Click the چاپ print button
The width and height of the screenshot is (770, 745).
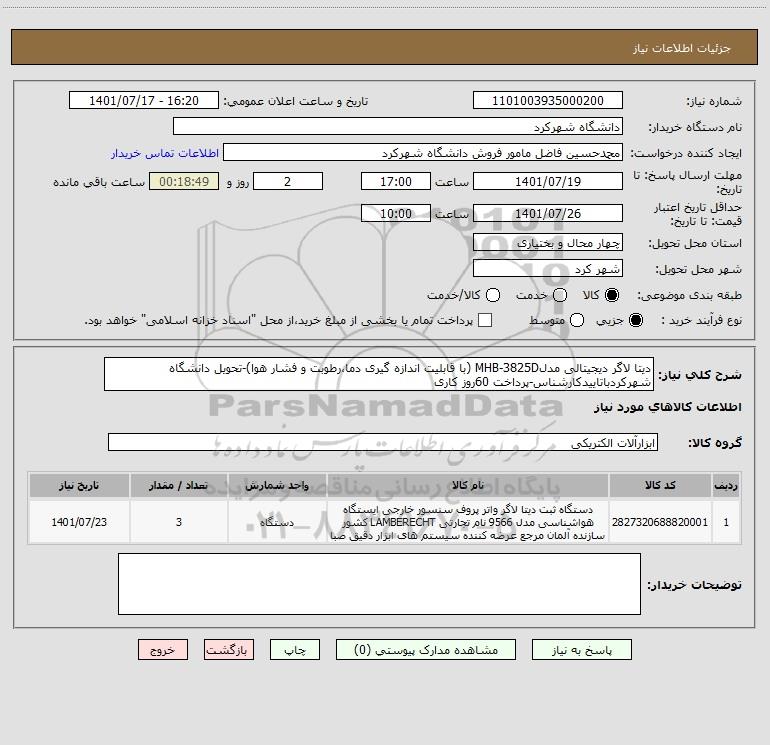[295, 650]
